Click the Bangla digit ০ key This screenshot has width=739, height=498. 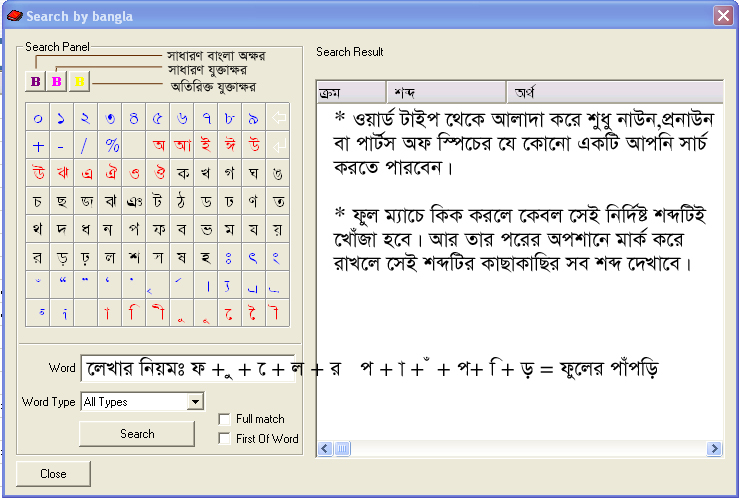click(38, 117)
